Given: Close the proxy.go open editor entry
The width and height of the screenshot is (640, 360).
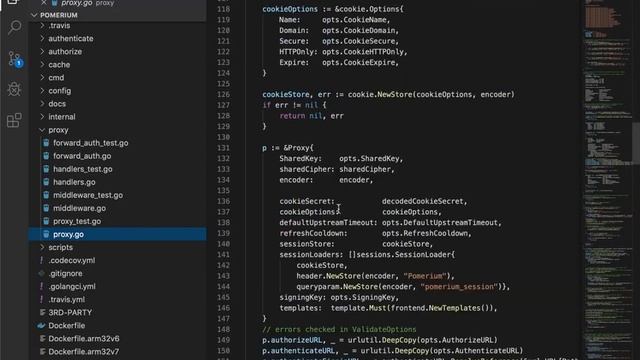Looking at the screenshot, I should 44,3.
